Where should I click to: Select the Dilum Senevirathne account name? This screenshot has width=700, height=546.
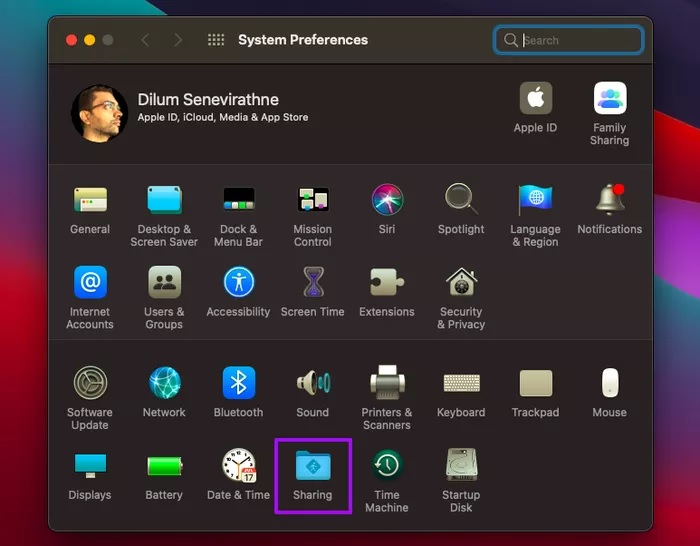(208, 99)
